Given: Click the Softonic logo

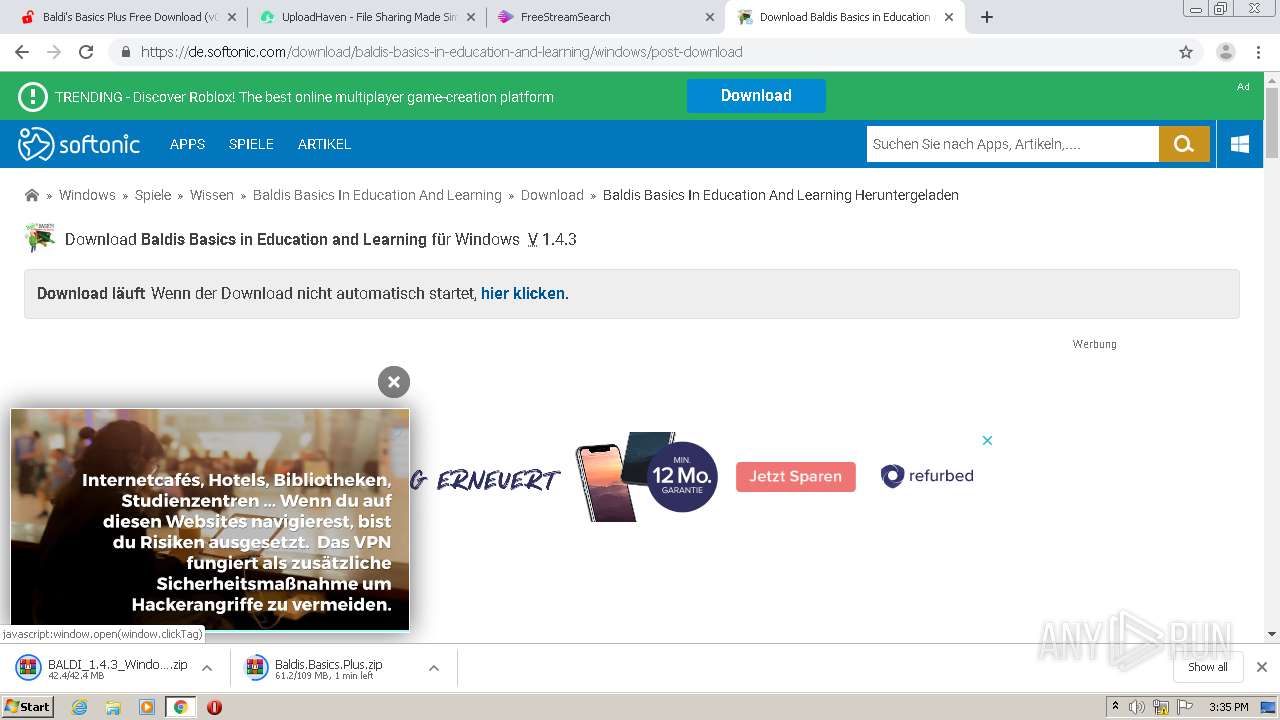Looking at the screenshot, I should [79, 144].
